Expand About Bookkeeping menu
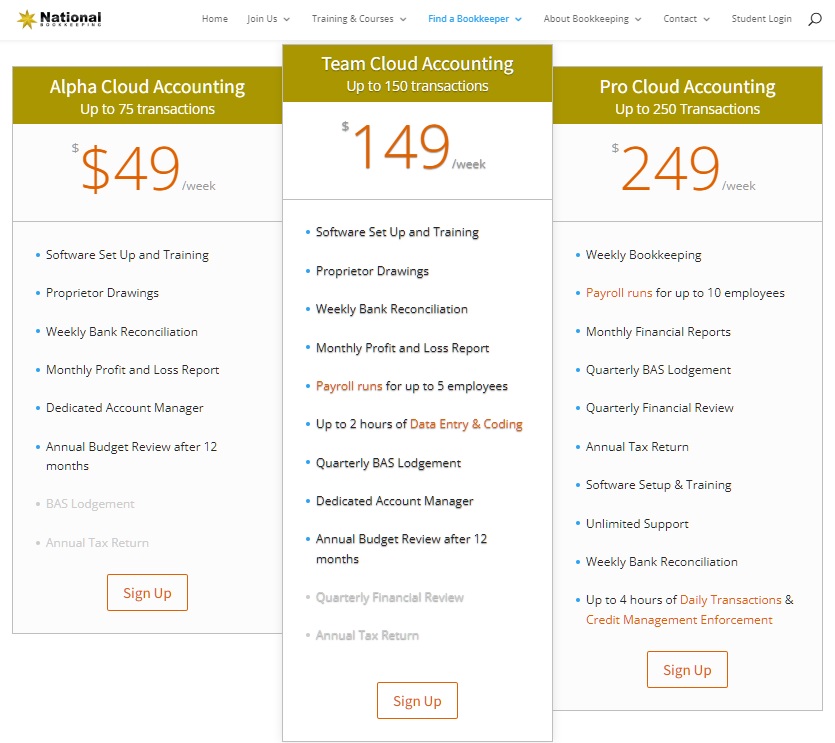This screenshot has width=835, height=743. coord(593,19)
